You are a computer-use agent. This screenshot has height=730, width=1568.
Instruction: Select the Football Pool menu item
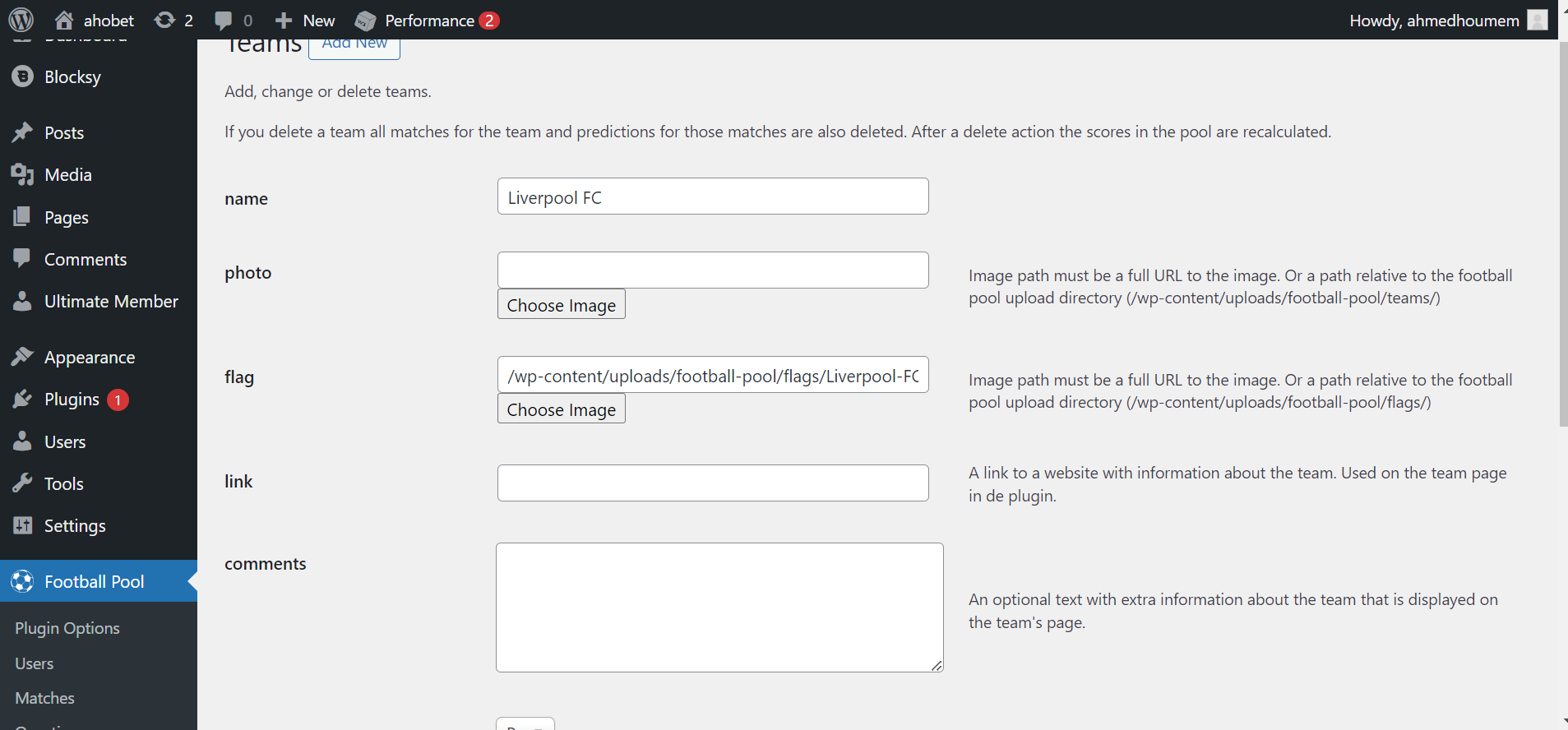click(x=99, y=581)
